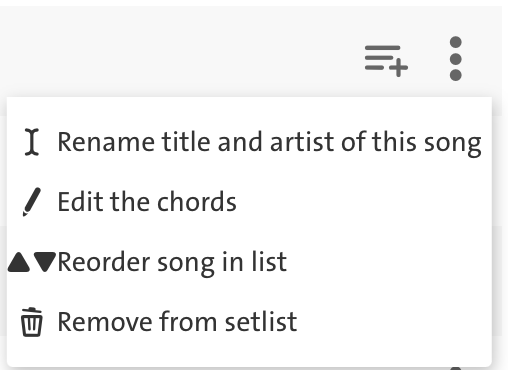
Task: Click empty space right of Remove from setlist
Action: point(393,322)
